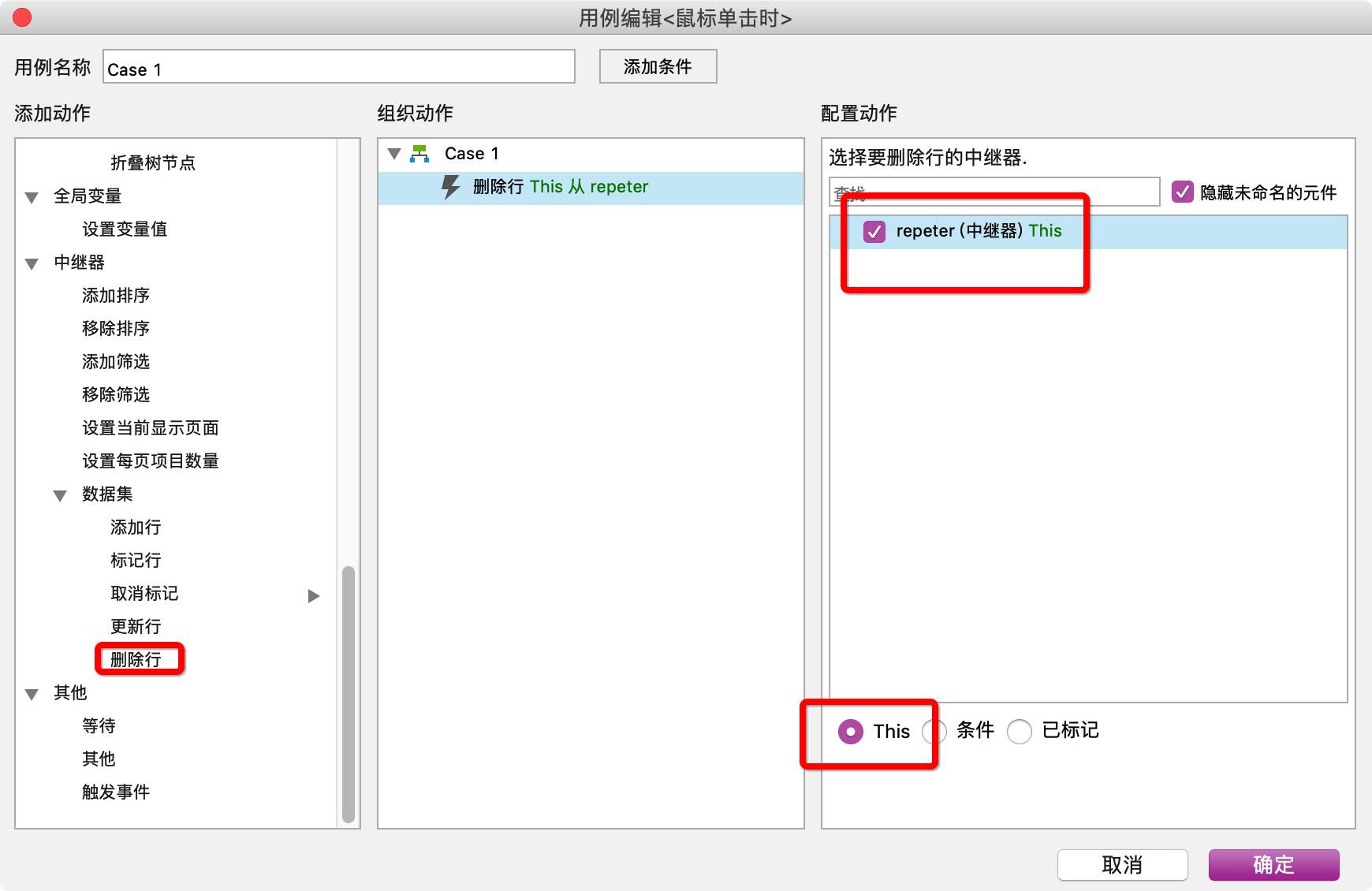Choose the 已标记 radio option
Screen dimensions: 1372x891
[x=1020, y=732]
